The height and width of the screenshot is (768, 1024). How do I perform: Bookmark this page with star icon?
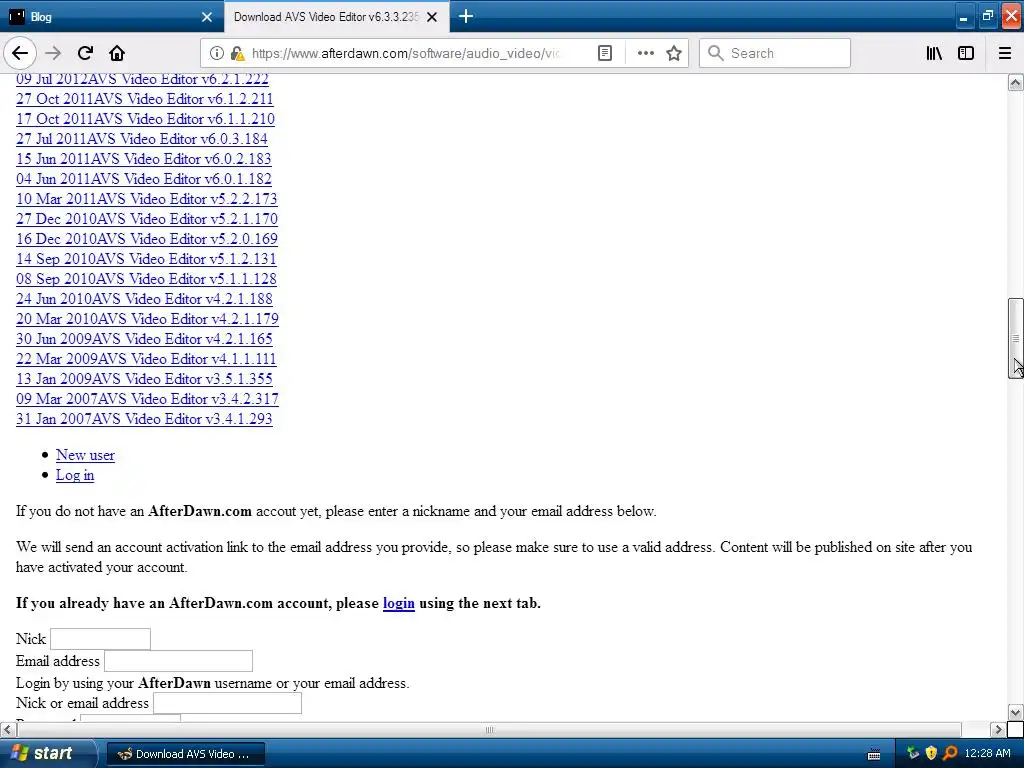click(674, 53)
